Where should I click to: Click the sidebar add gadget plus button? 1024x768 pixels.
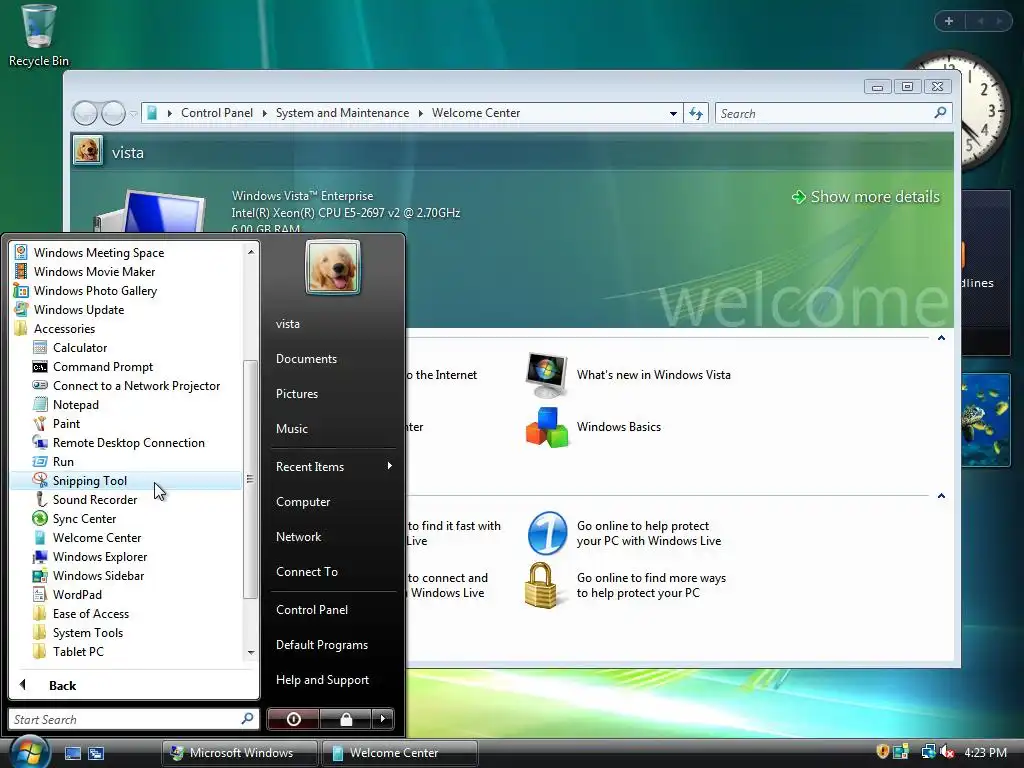(x=949, y=21)
